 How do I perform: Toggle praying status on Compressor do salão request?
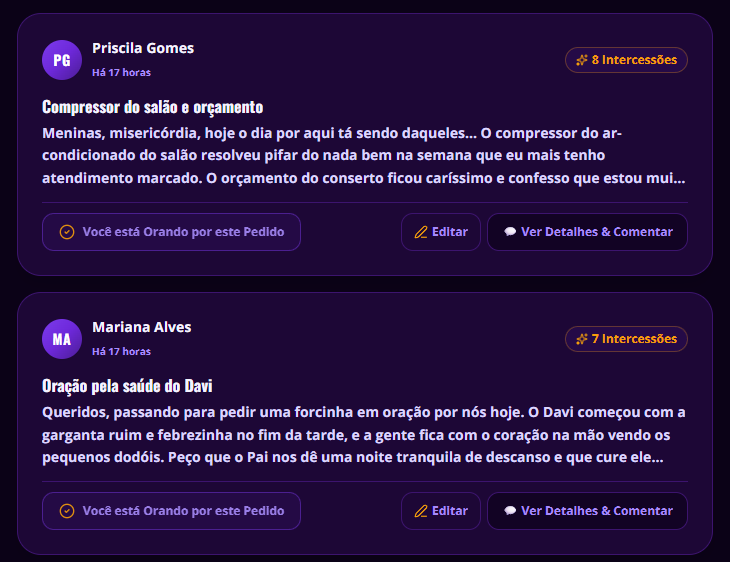click(x=171, y=232)
